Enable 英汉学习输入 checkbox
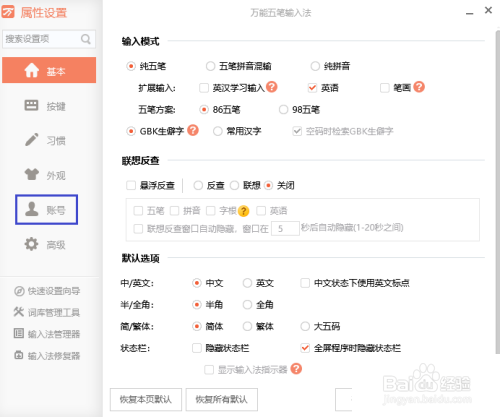The image size is (500, 417). tap(204, 88)
